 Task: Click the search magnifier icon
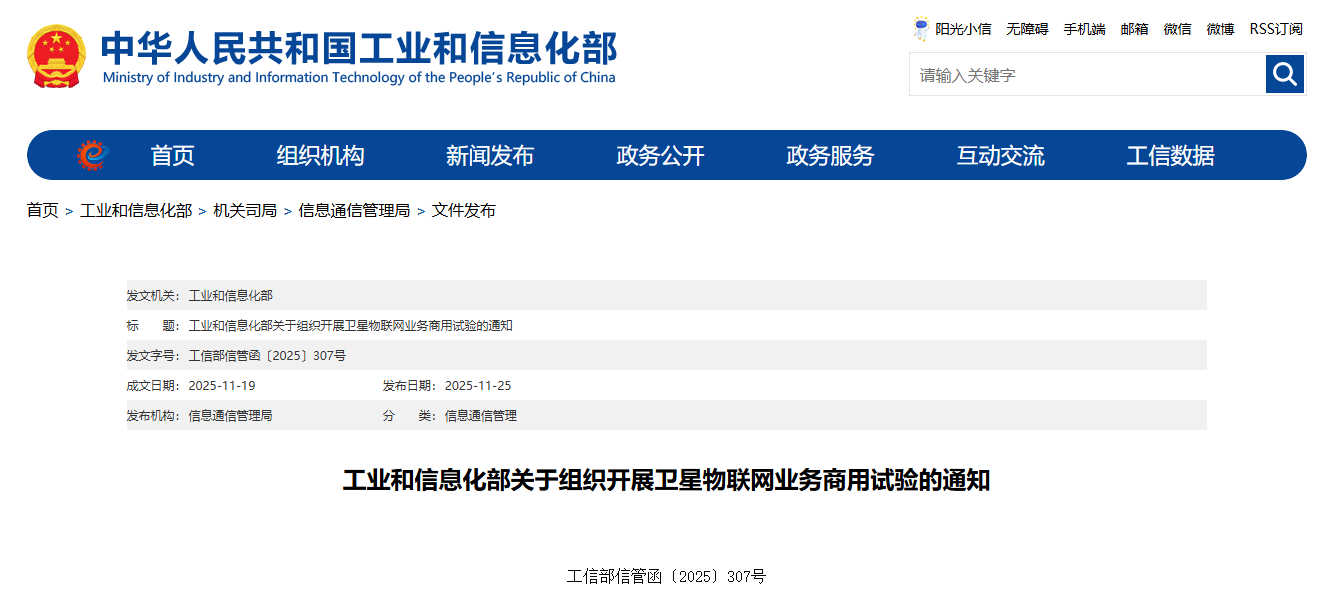coord(1285,74)
